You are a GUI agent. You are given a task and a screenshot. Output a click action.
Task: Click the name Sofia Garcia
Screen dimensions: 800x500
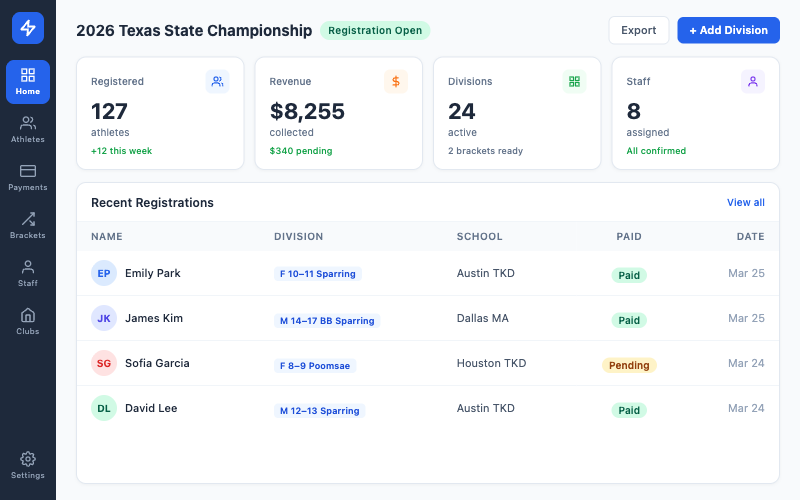click(157, 363)
